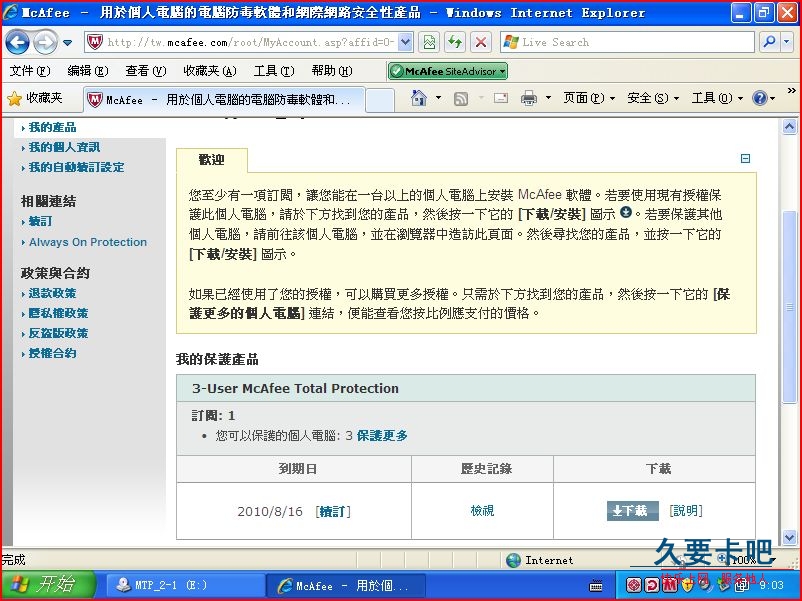
Task: Open the 我的產品 sidebar link
Action: (x=52, y=127)
